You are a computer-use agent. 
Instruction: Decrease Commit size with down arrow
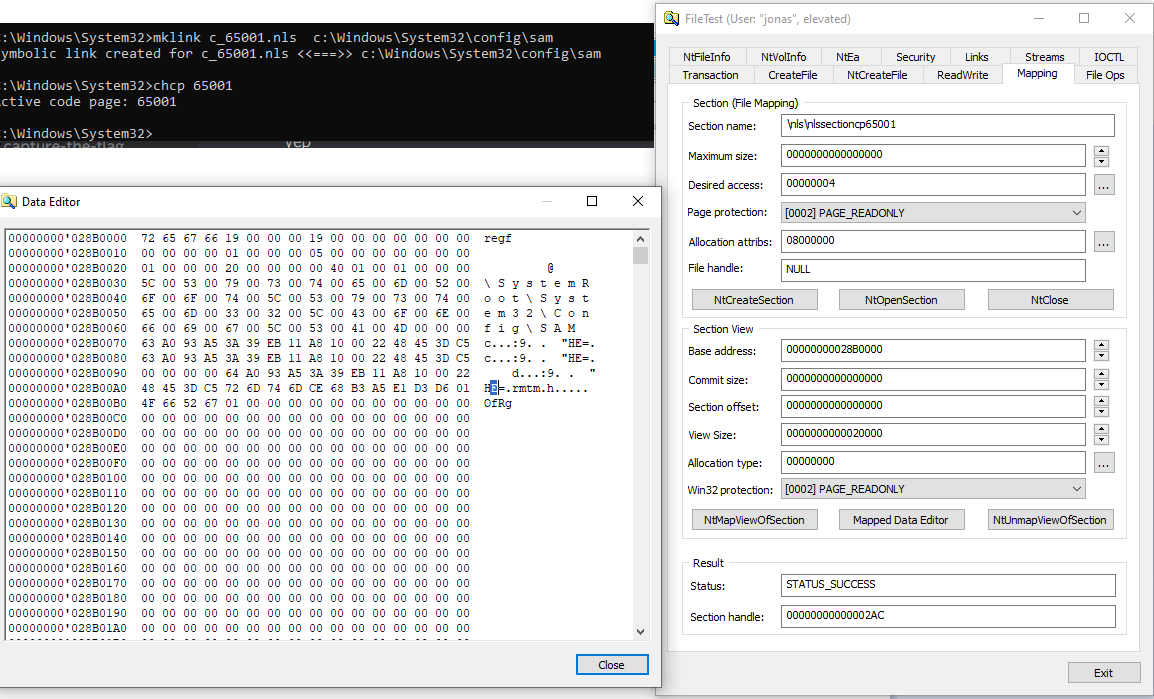(1101, 385)
